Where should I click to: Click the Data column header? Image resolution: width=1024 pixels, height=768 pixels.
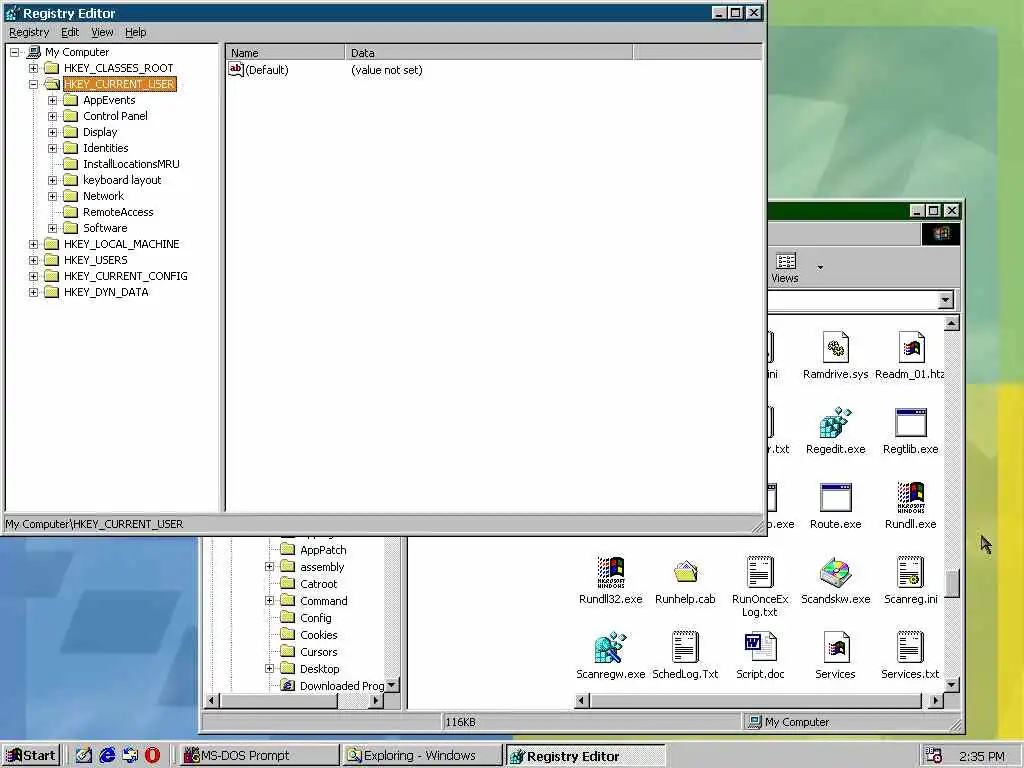click(488, 53)
